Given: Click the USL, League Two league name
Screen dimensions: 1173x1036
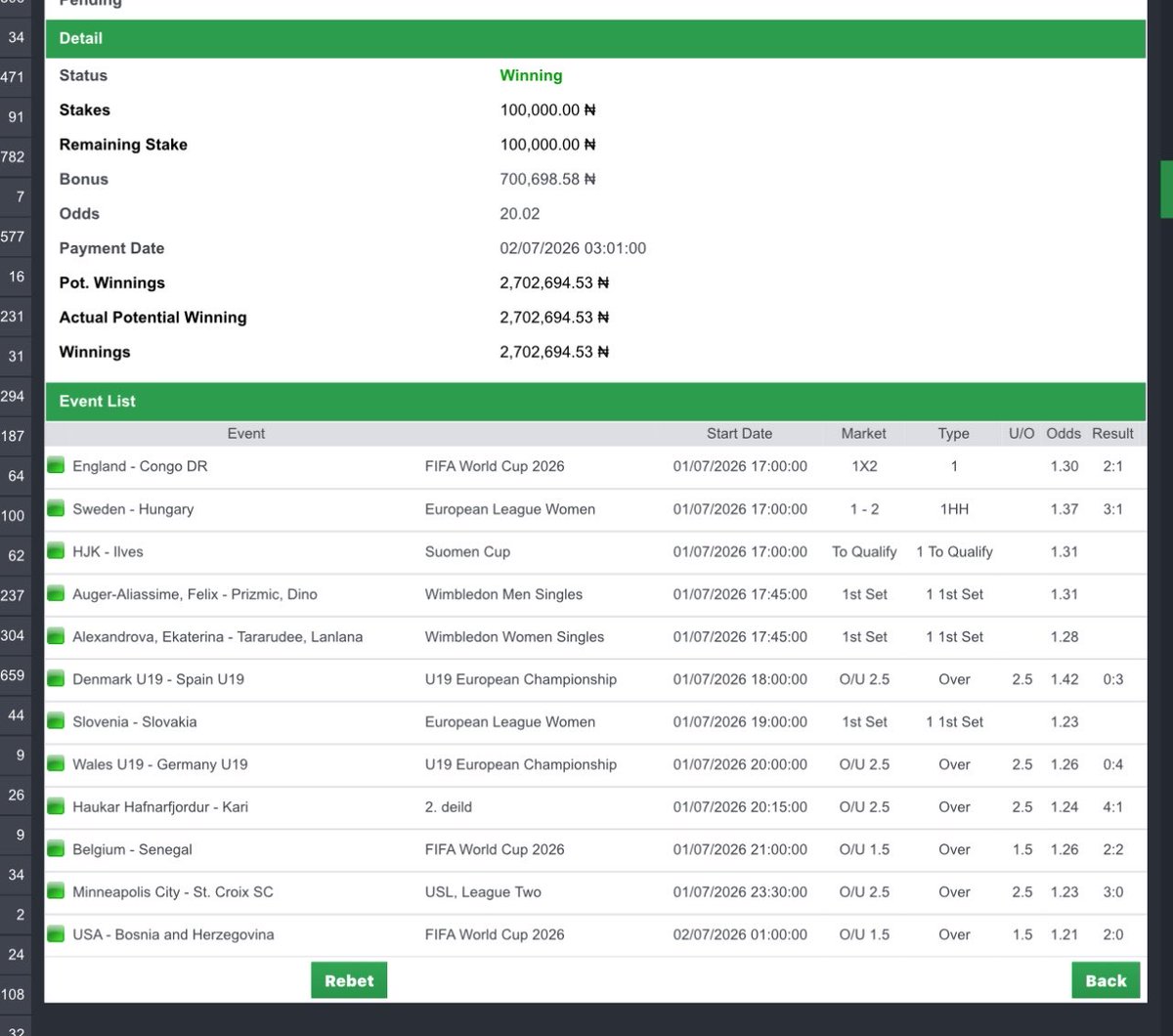Looking at the screenshot, I should coord(483,891).
